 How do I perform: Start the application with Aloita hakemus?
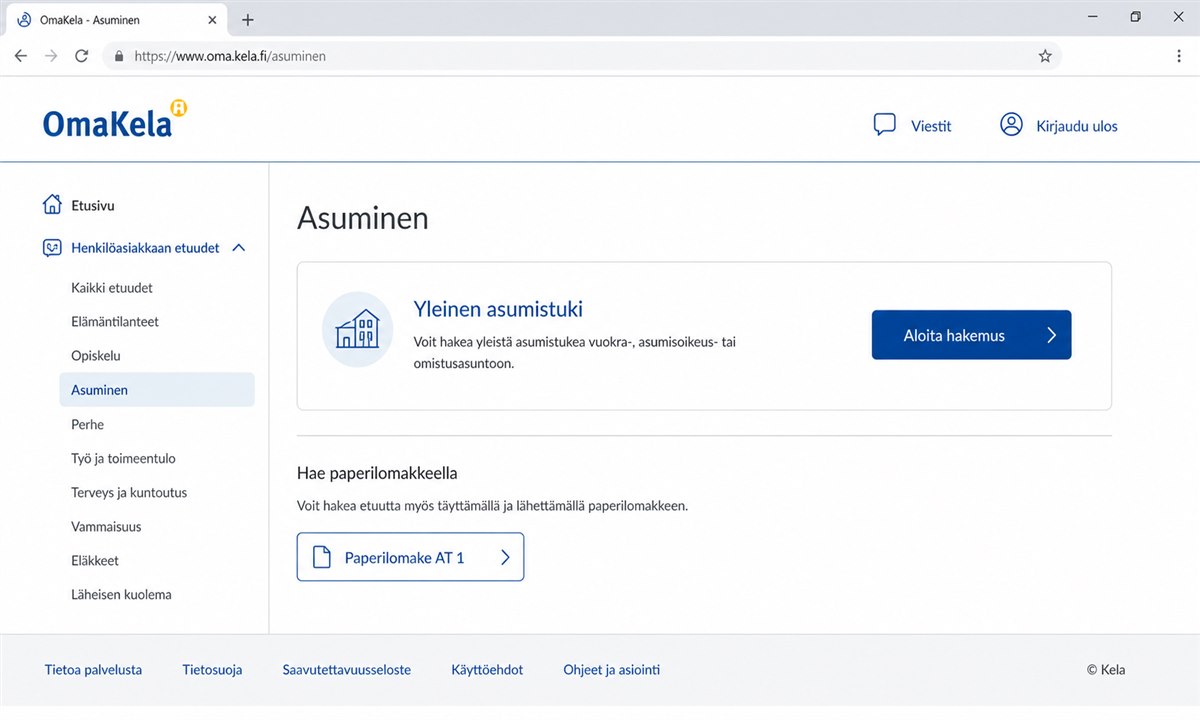tap(971, 335)
